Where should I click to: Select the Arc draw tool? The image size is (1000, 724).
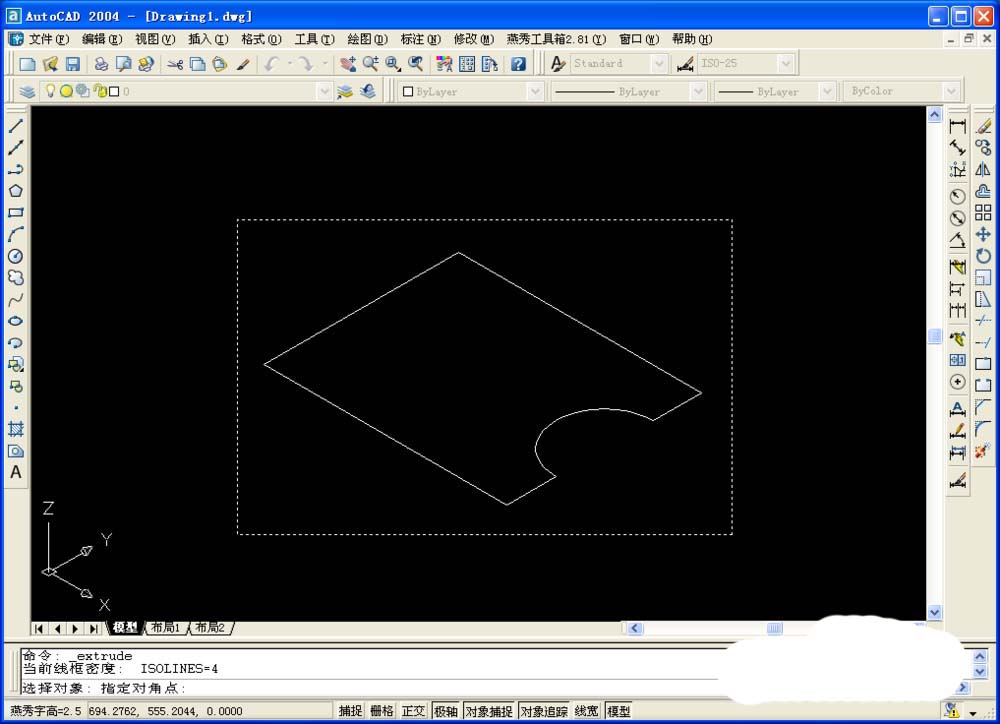(x=16, y=234)
